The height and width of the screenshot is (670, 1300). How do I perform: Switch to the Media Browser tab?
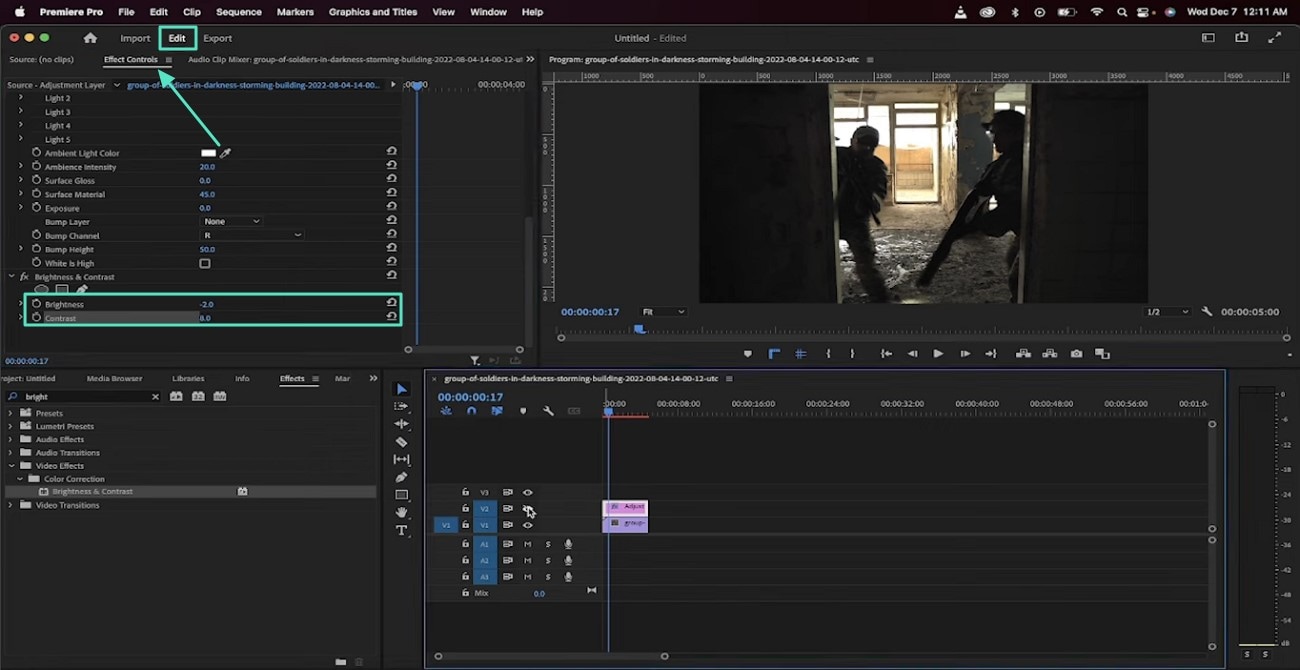pyautogui.click(x=114, y=378)
